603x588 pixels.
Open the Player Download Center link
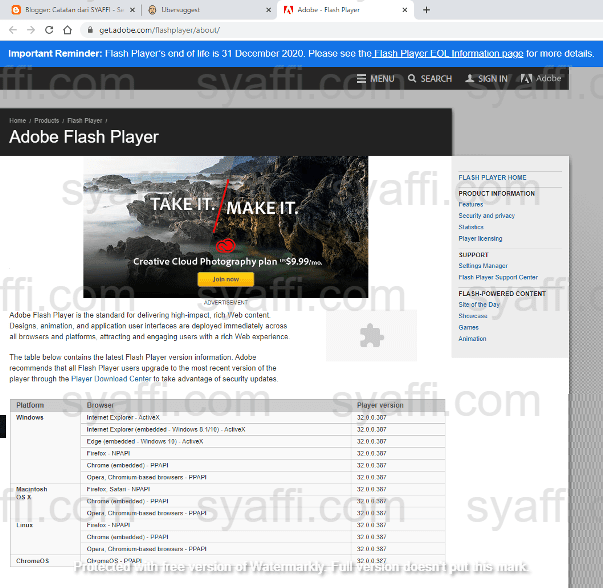click(111, 379)
